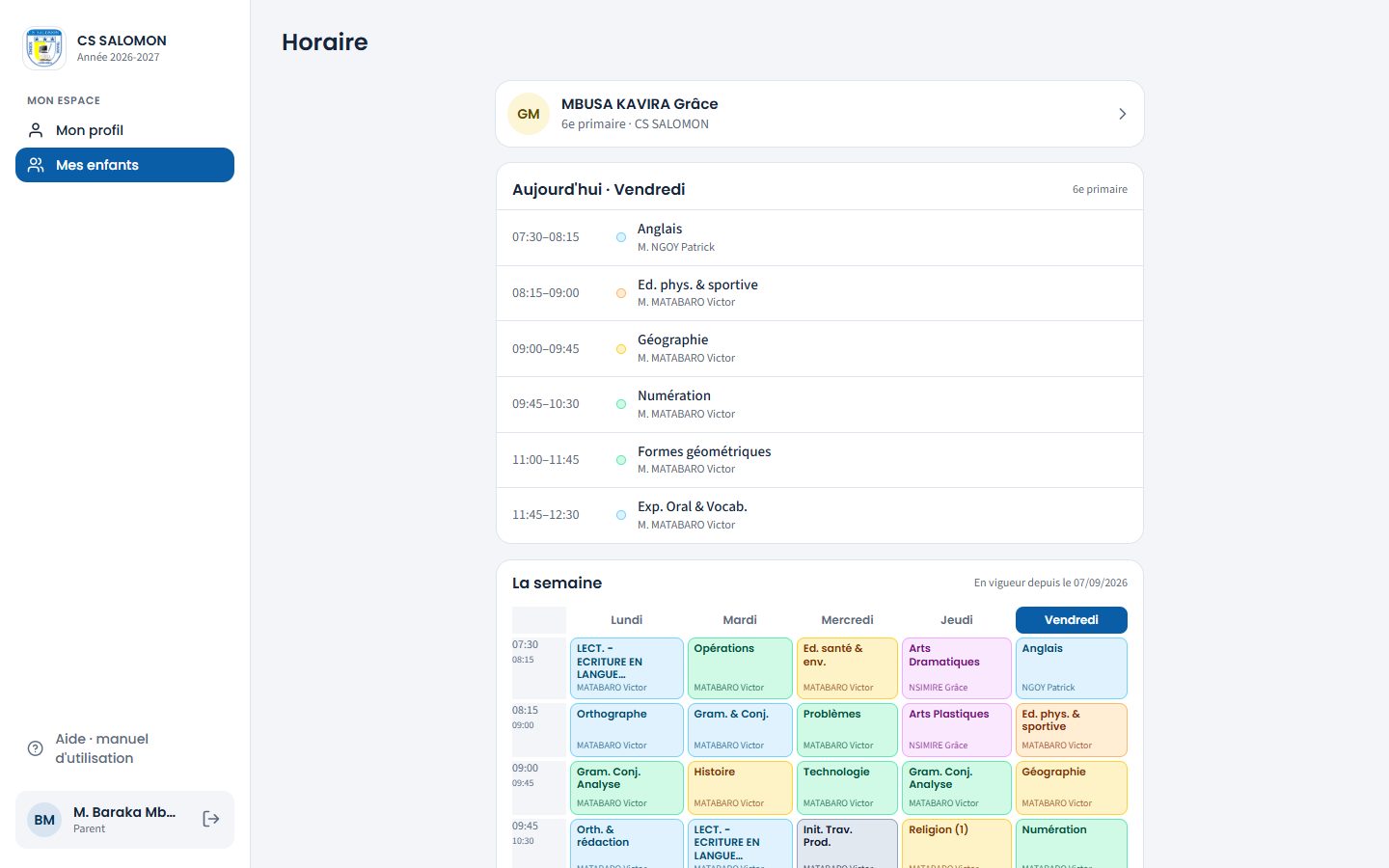Click the logout icon beside M. Baraka
The height and width of the screenshot is (868, 1389).
coord(211,819)
